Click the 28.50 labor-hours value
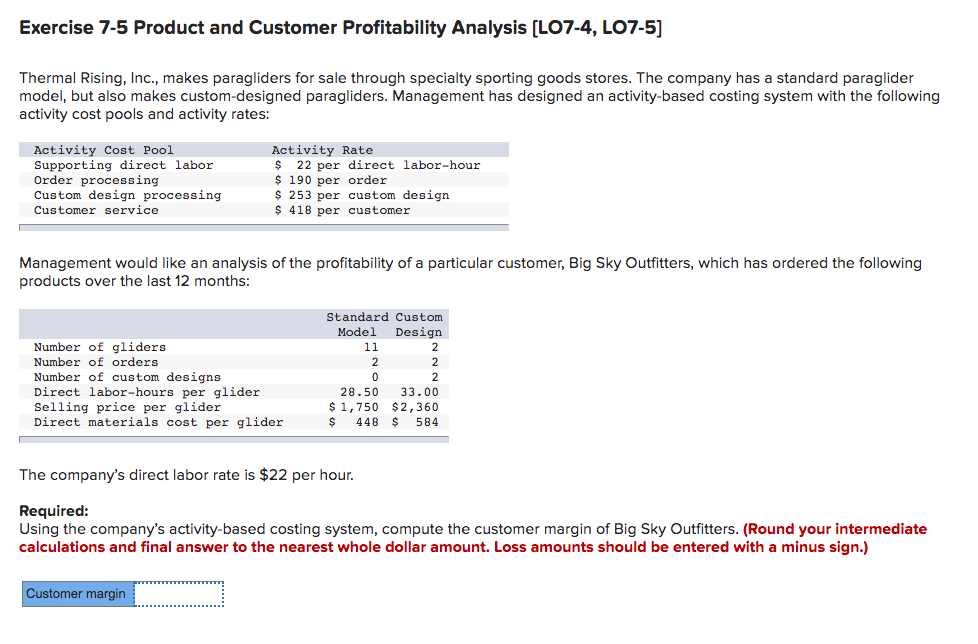978x644 pixels. coord(359,392)
